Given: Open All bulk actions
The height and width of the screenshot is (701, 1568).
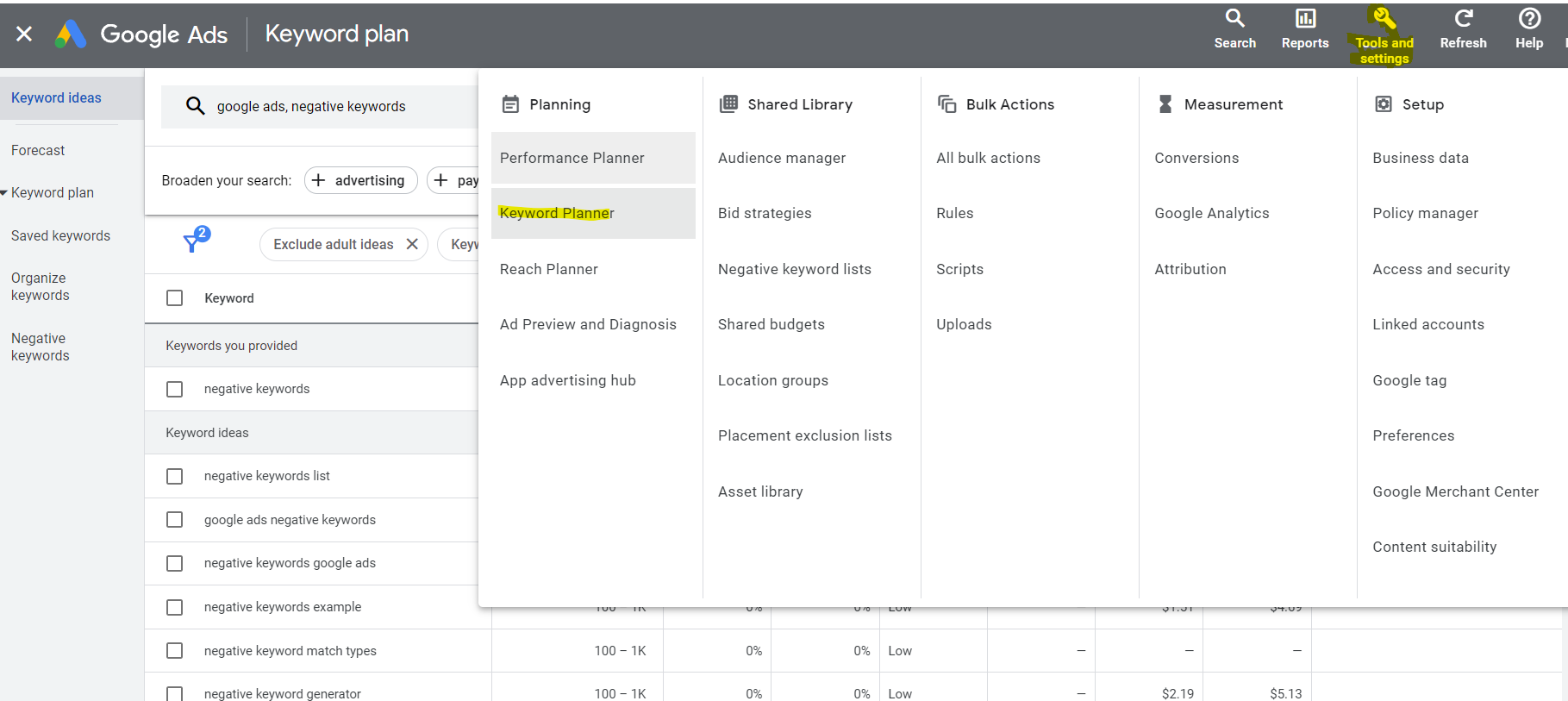Looking at the screenshot, I should [x=988, y=158].
